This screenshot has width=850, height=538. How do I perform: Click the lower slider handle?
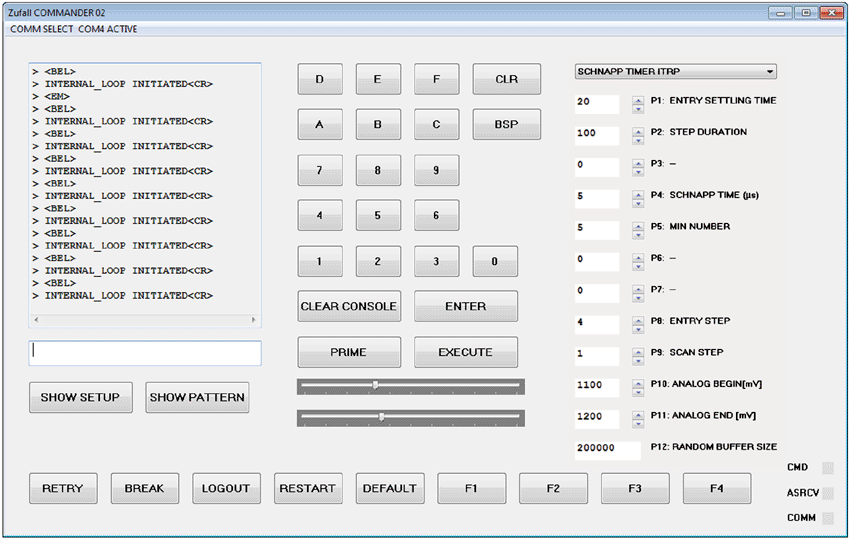coord(381,417)
